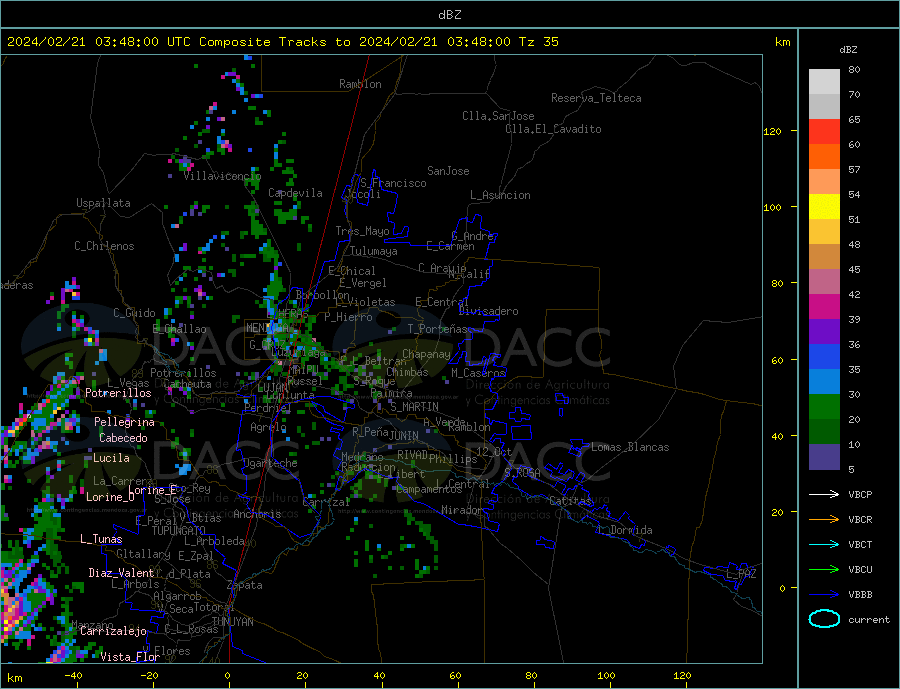The height and width of the screenshot is (689, 900).
Task: Click the blue VBBB arrow legend icon
Action: point(824,595)
